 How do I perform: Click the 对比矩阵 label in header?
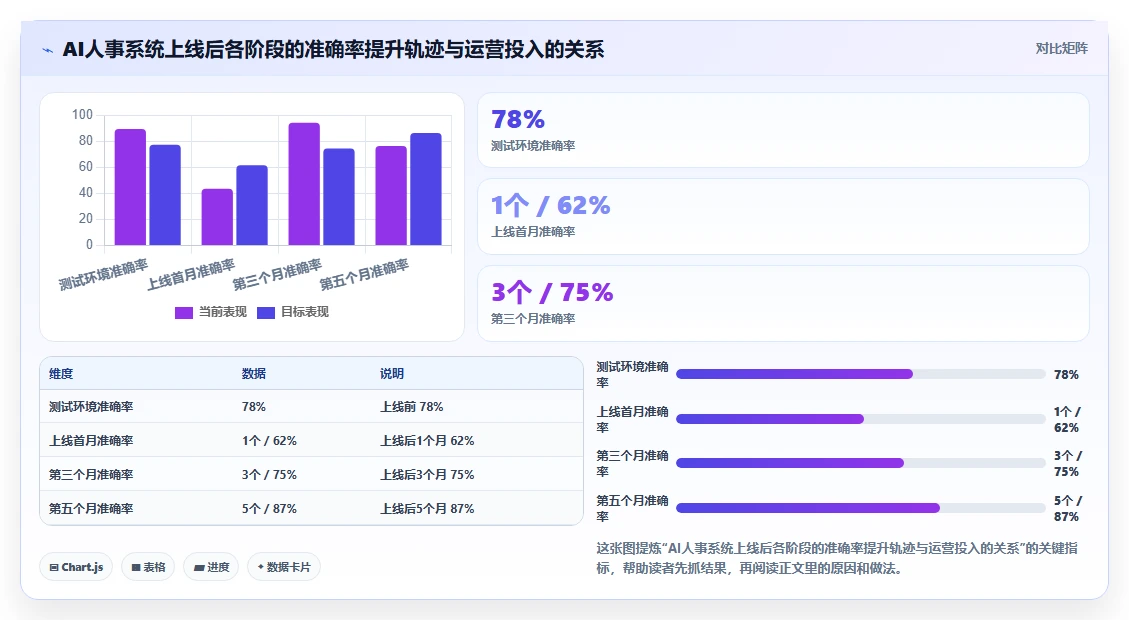click(x=1061, y=48)
